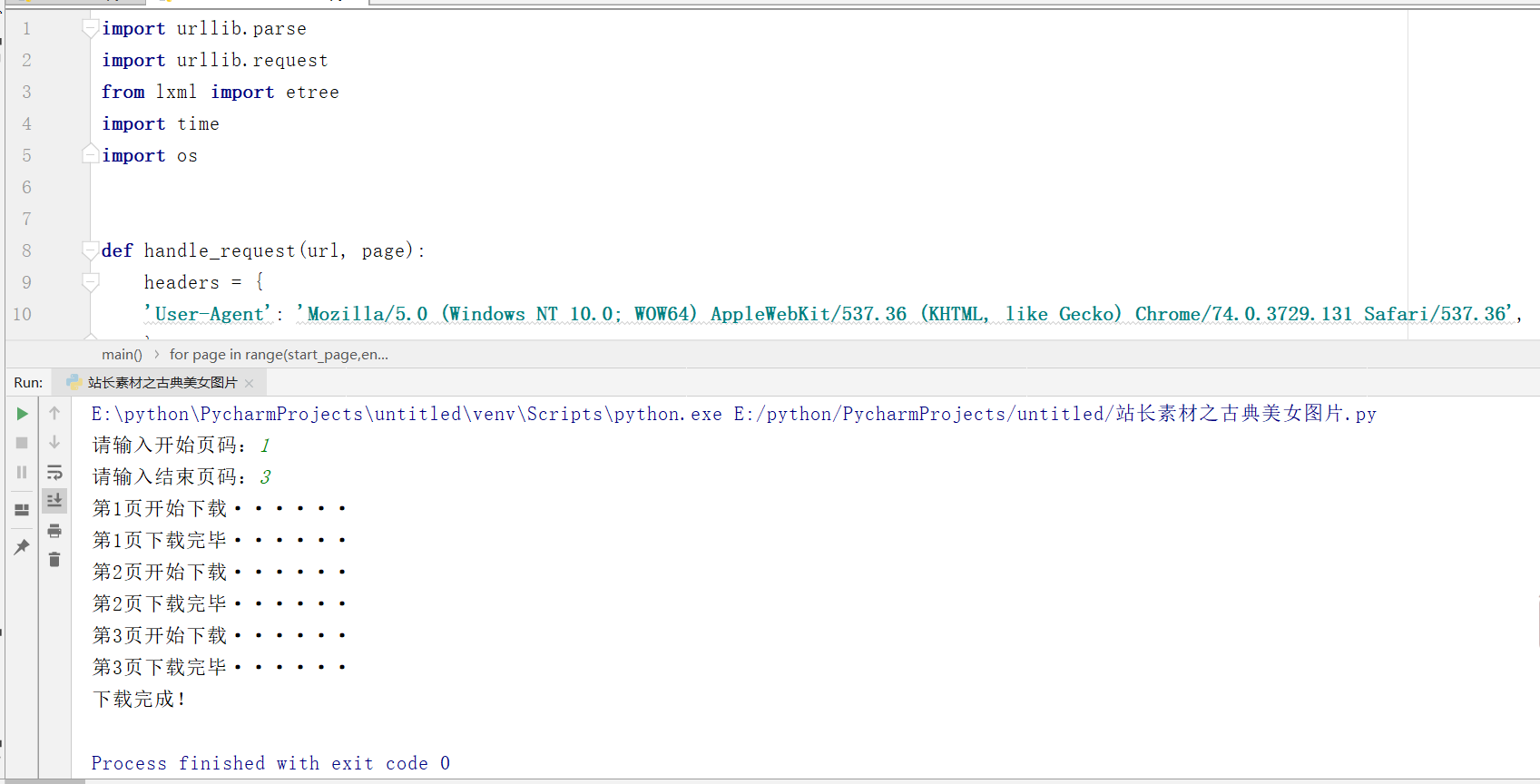Toggle Scroll to End in the console
Image resolution: width=1540 pixels, height=784 pixels.
(x=54, y=500)
